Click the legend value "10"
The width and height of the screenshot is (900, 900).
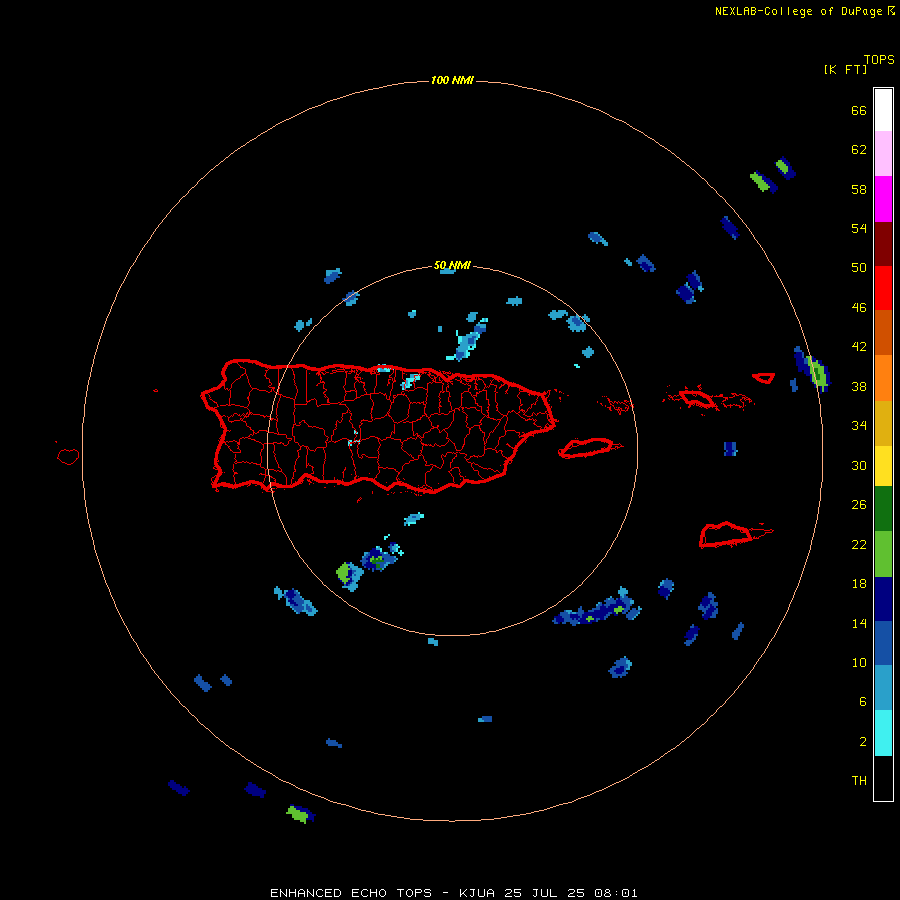pos(859,663)
